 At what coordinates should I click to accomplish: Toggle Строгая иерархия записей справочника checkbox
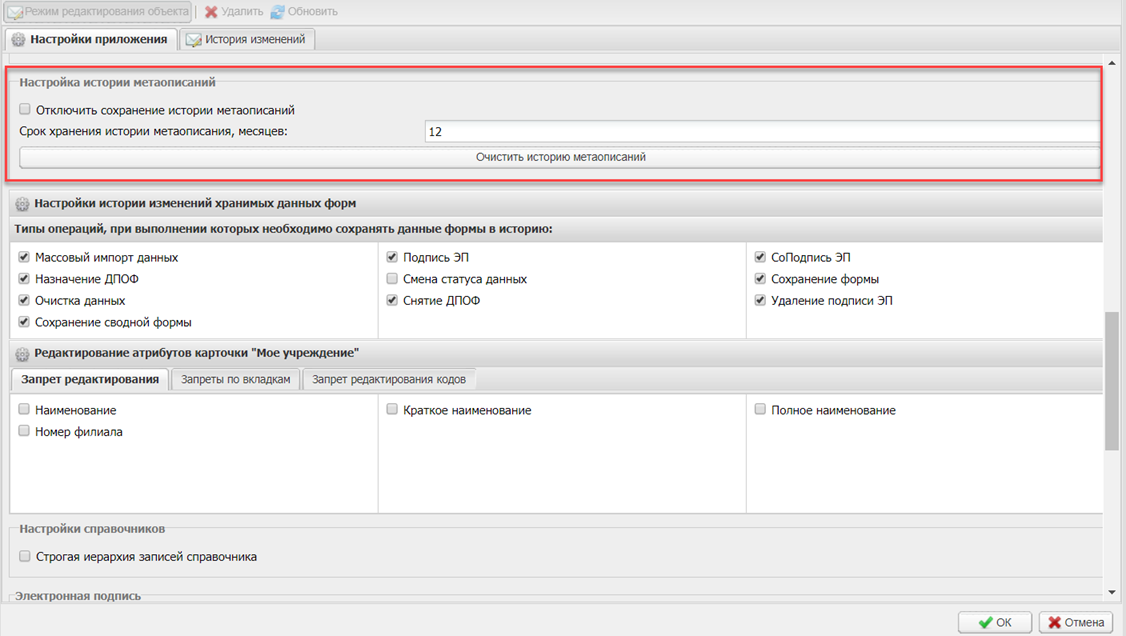[25, 557]
